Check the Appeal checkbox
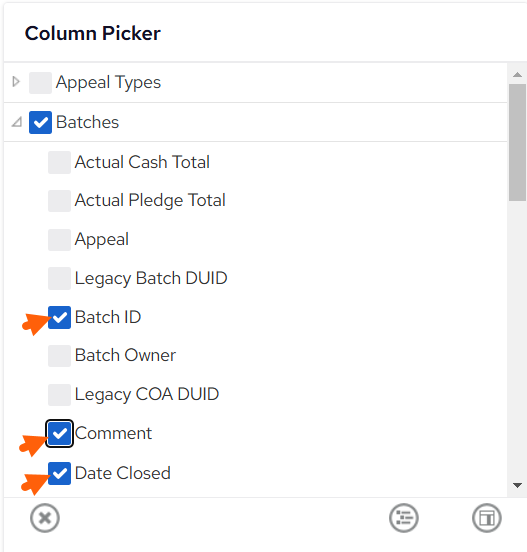Screen dimensions: 527x552 tap(59, 240)
